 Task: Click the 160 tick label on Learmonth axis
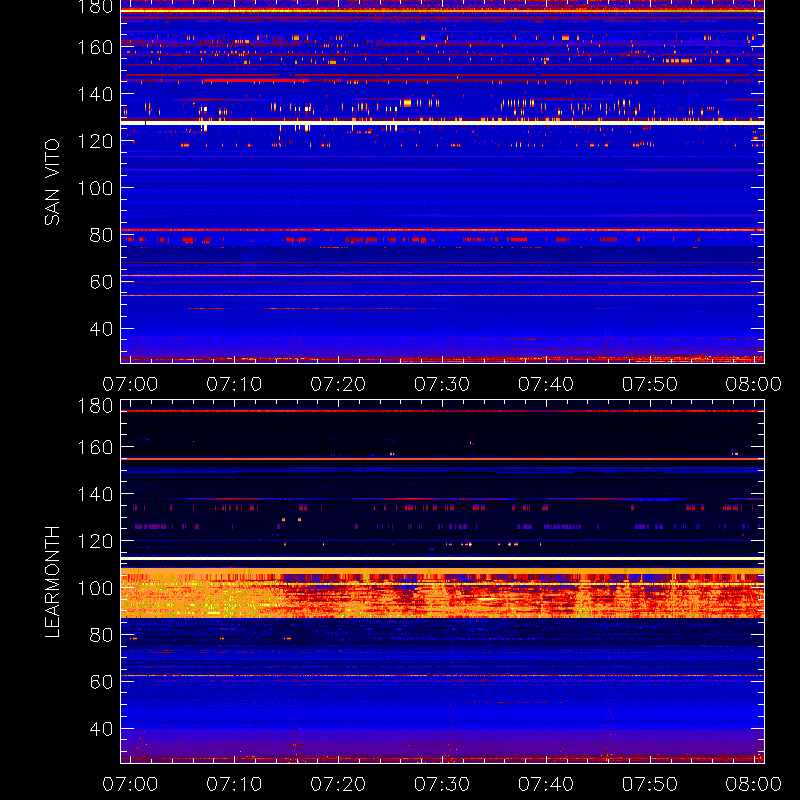(x=95, y=447)
